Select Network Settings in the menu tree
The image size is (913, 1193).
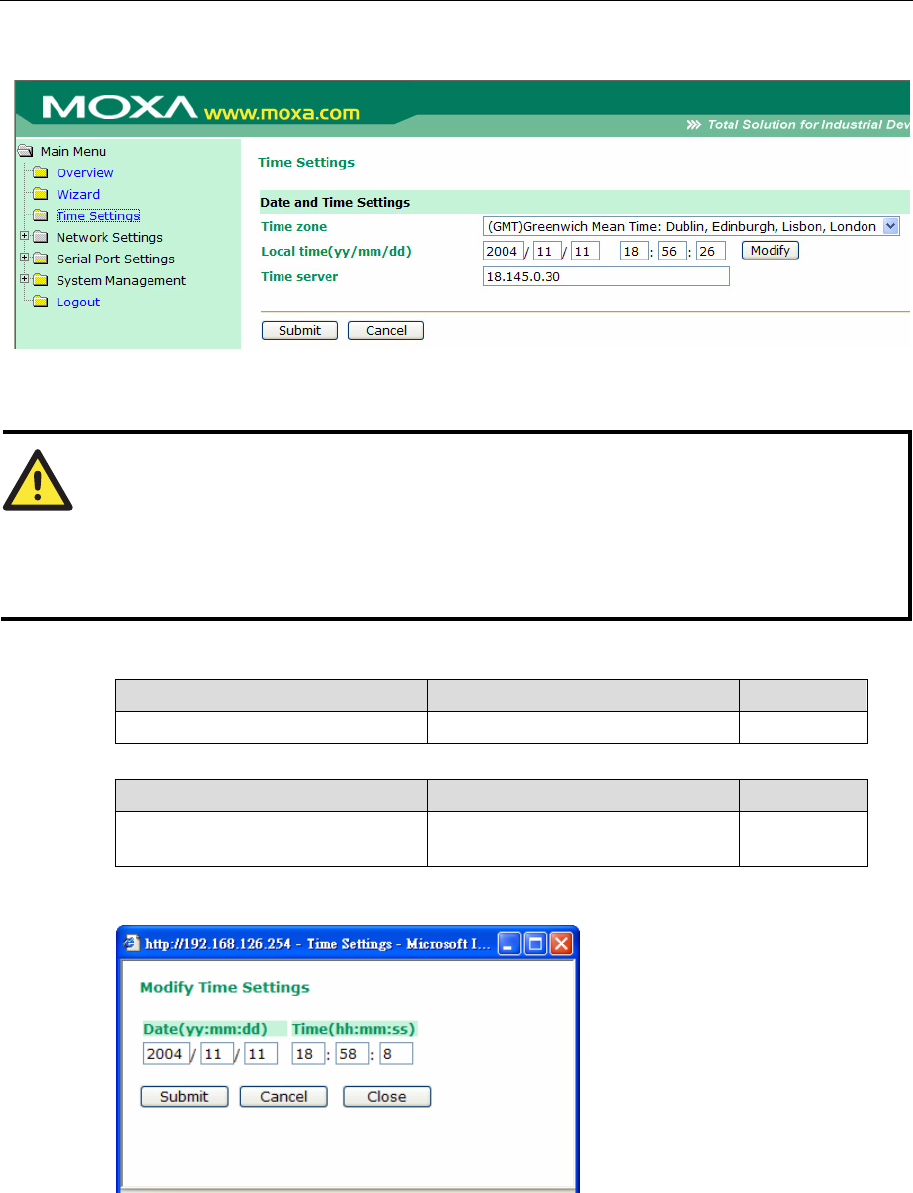click(x=110, y=237)
